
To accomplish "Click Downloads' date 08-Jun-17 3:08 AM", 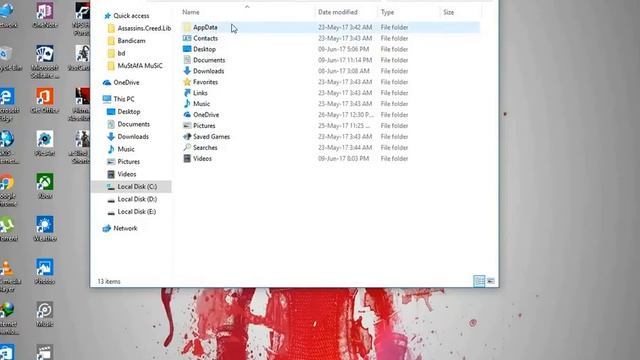I will [343, 71].
